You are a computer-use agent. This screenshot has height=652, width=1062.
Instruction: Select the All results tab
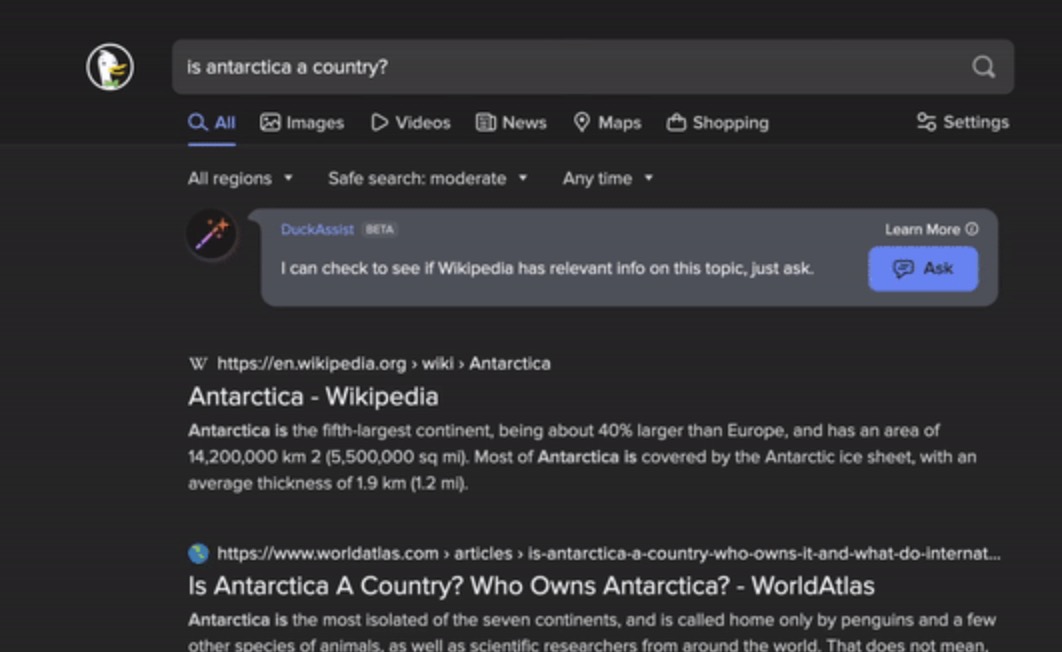[x=212, y=123]
